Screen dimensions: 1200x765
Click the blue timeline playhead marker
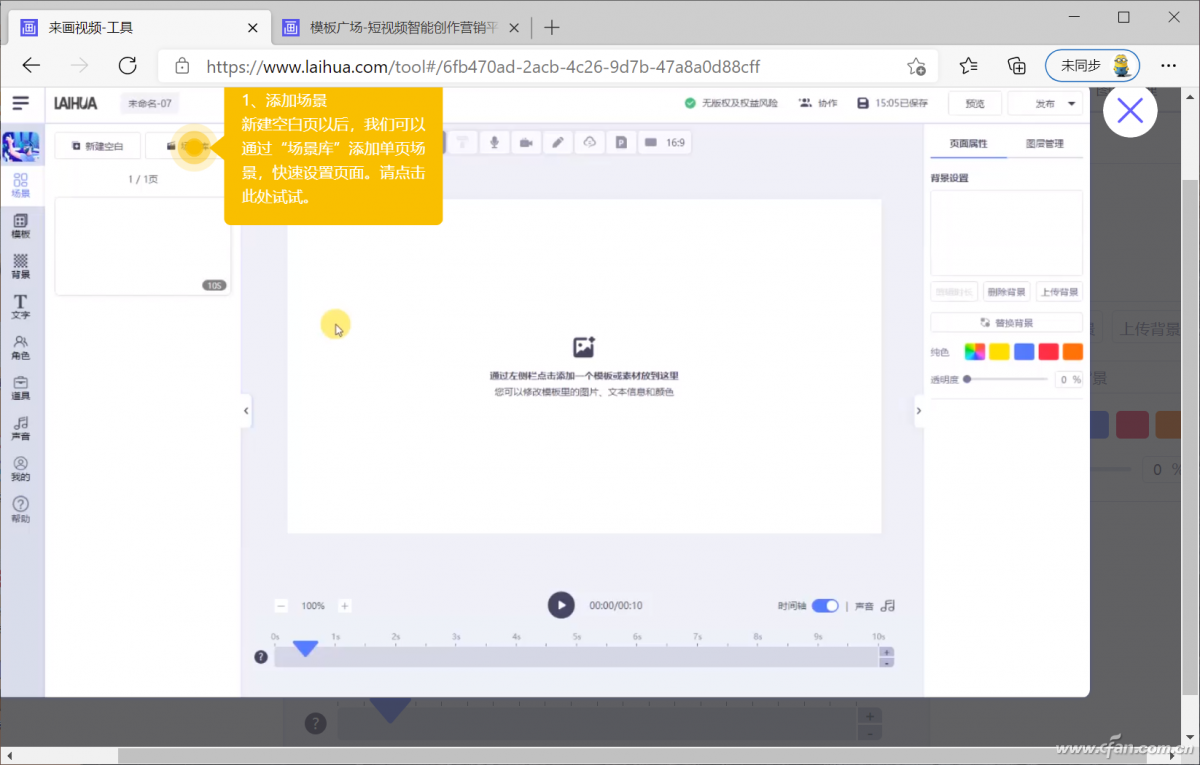305,649
